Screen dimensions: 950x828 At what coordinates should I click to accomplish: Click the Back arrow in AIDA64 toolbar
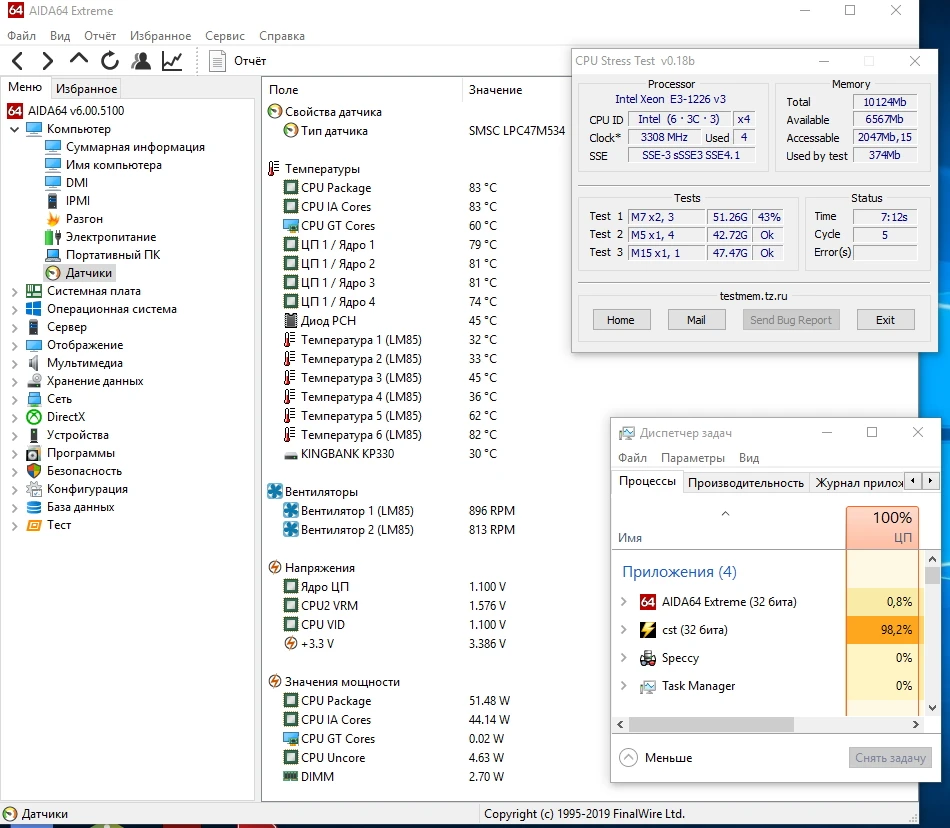(x=18, y=61)
